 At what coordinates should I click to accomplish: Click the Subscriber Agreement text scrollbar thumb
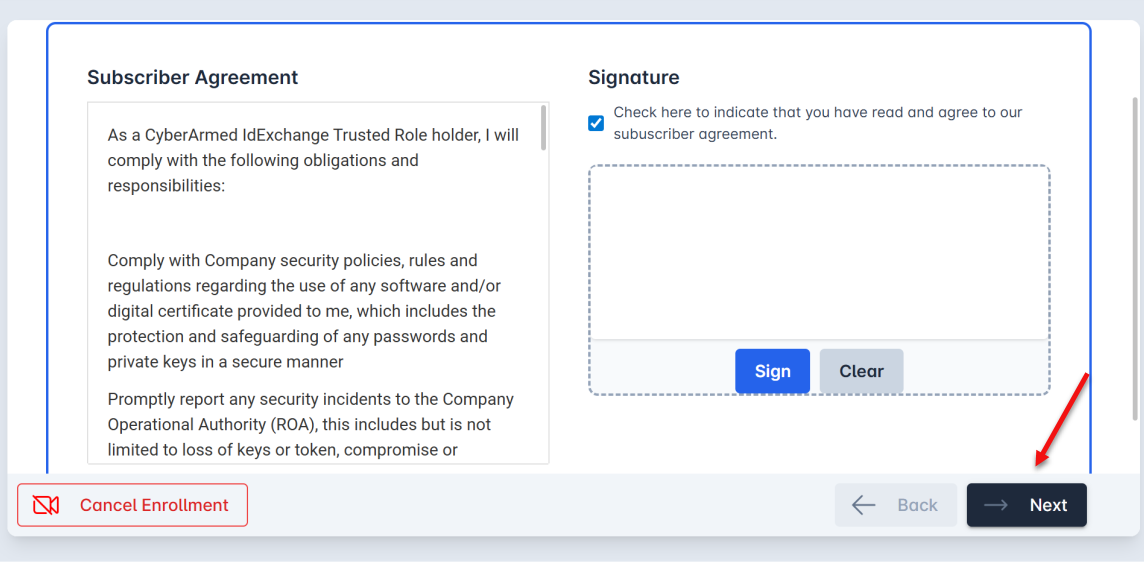[x=544, y=127]
